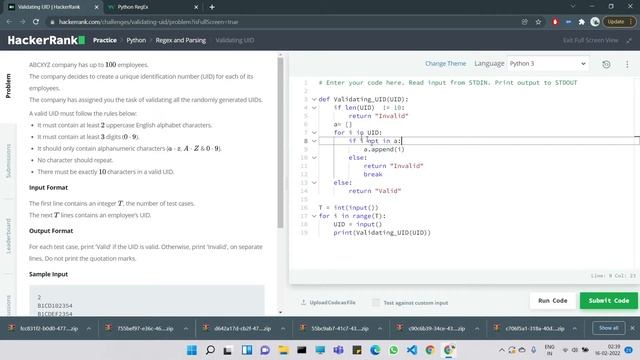Select the Validating UID HackerRank tab
The image size is (640, 360).
pyautogui.click(x=53, y=7)
